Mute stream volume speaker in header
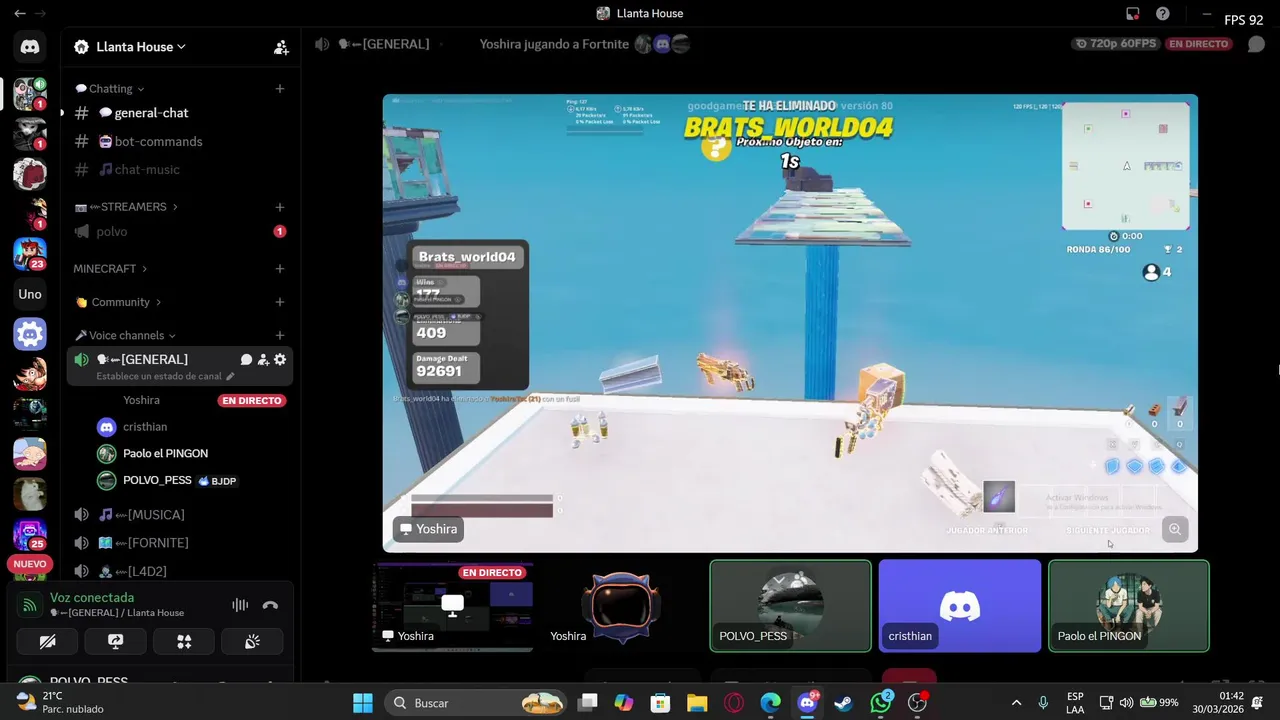 pos(322,44)
